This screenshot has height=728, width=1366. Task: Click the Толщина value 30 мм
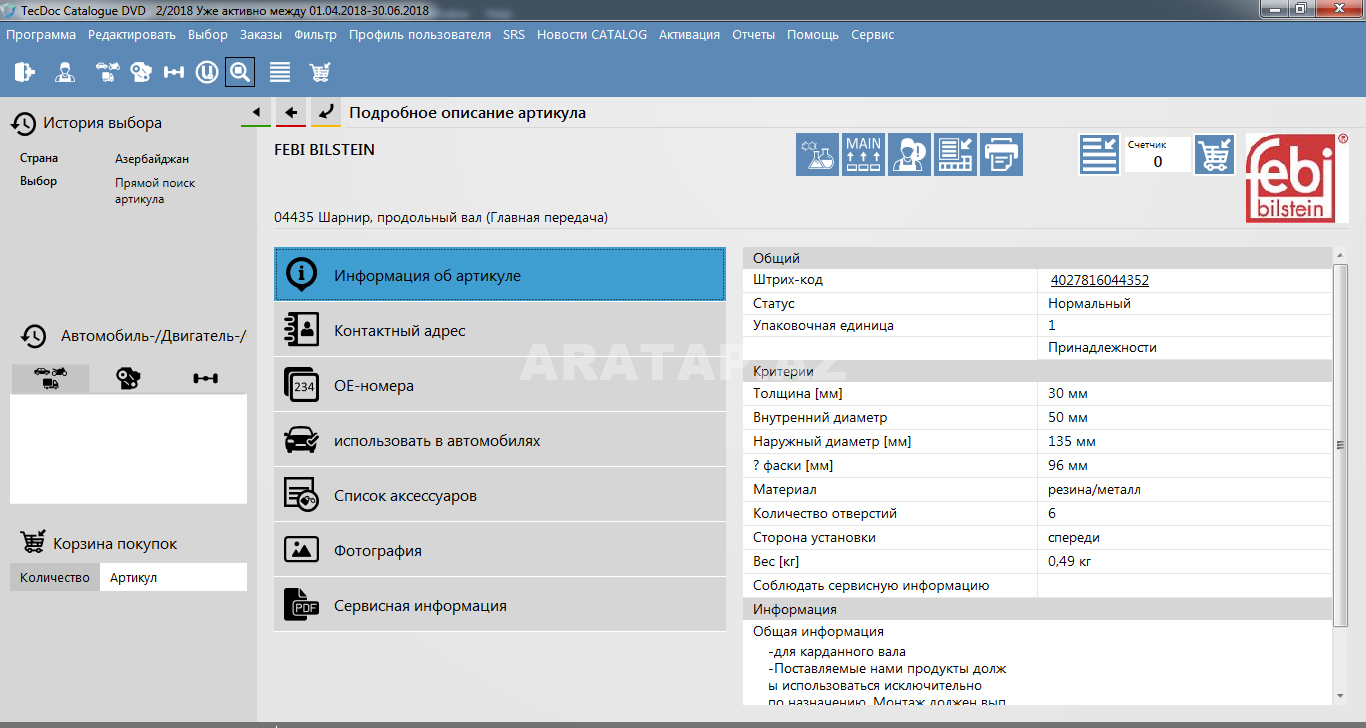1067,393
